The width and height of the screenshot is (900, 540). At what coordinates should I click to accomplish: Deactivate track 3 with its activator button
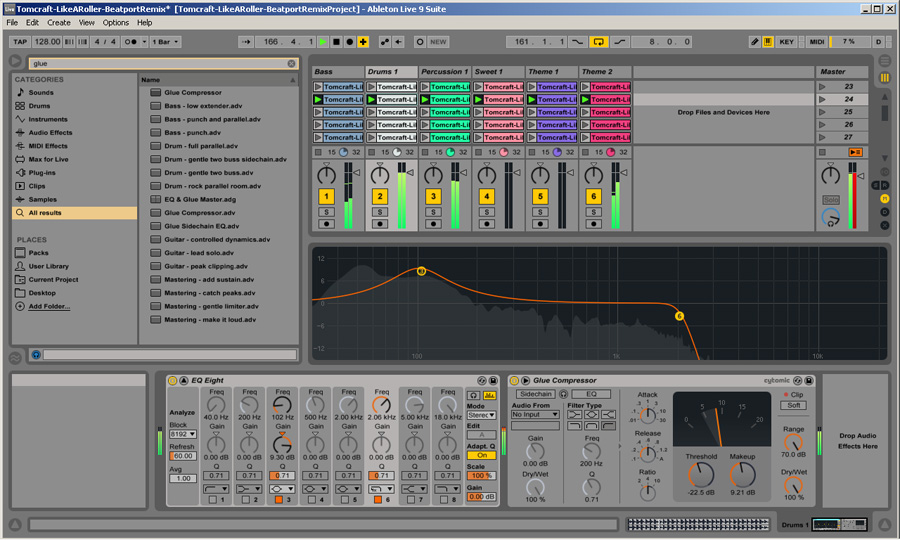tap(433, 197)
